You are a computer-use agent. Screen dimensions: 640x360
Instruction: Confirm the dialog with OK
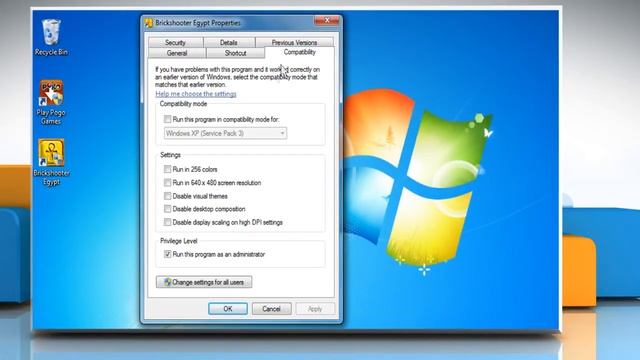point(228,309)
